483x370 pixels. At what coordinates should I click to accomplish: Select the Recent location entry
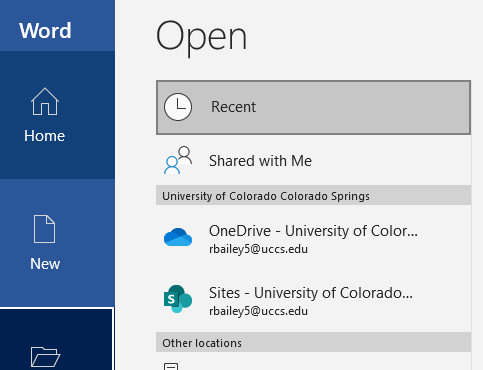click(x=313, y=107)
